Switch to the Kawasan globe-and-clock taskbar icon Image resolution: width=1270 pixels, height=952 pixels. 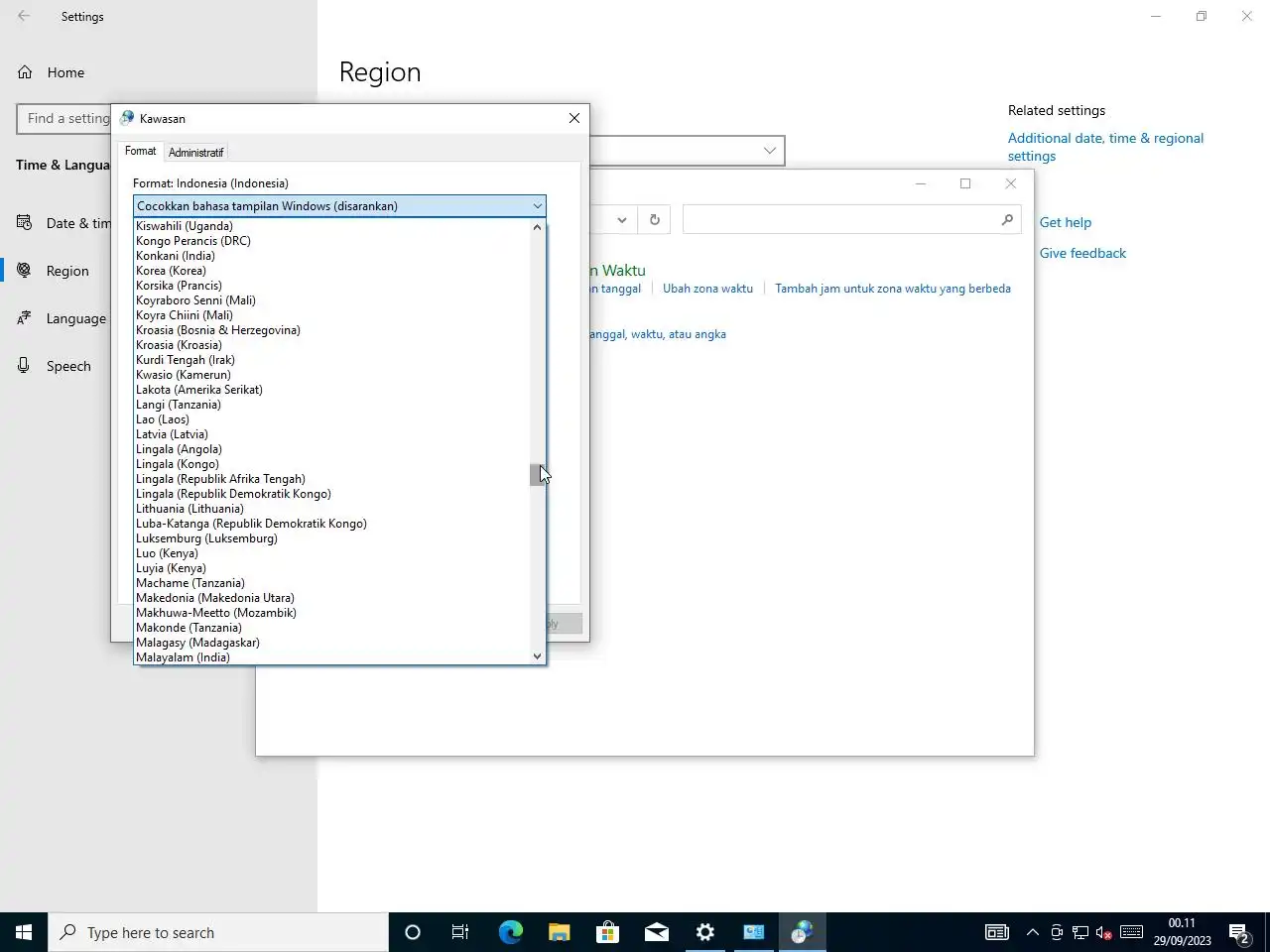(802, 932)
